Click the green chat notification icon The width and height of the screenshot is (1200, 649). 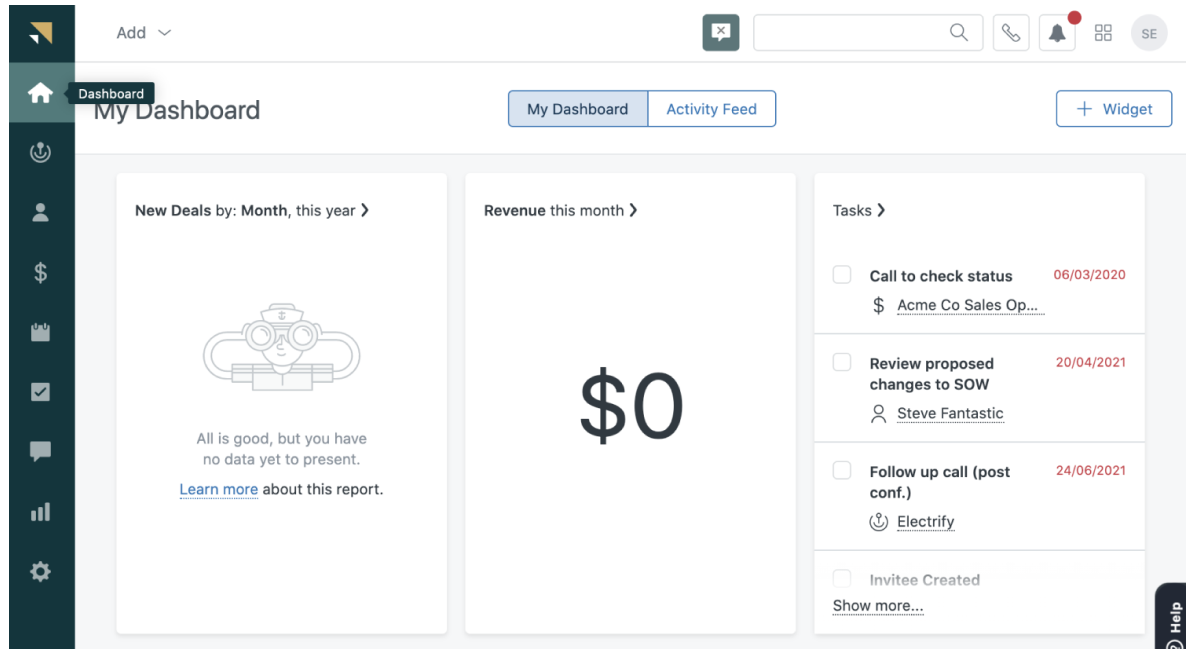pyautogui.click(x=720, y=32)
